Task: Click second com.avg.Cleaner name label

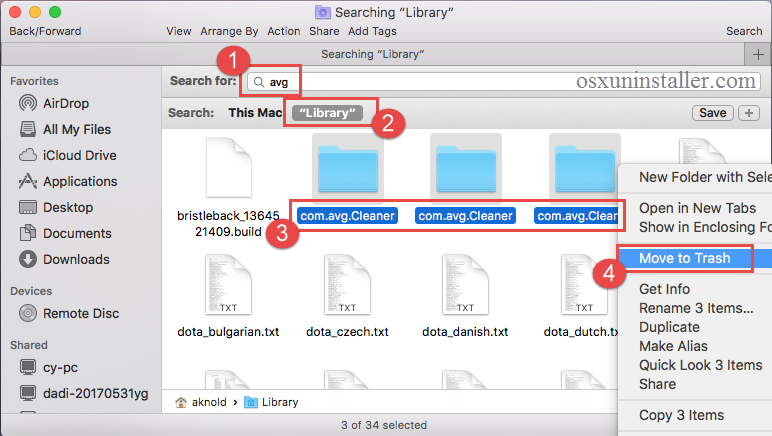Action: click(466, 216)
